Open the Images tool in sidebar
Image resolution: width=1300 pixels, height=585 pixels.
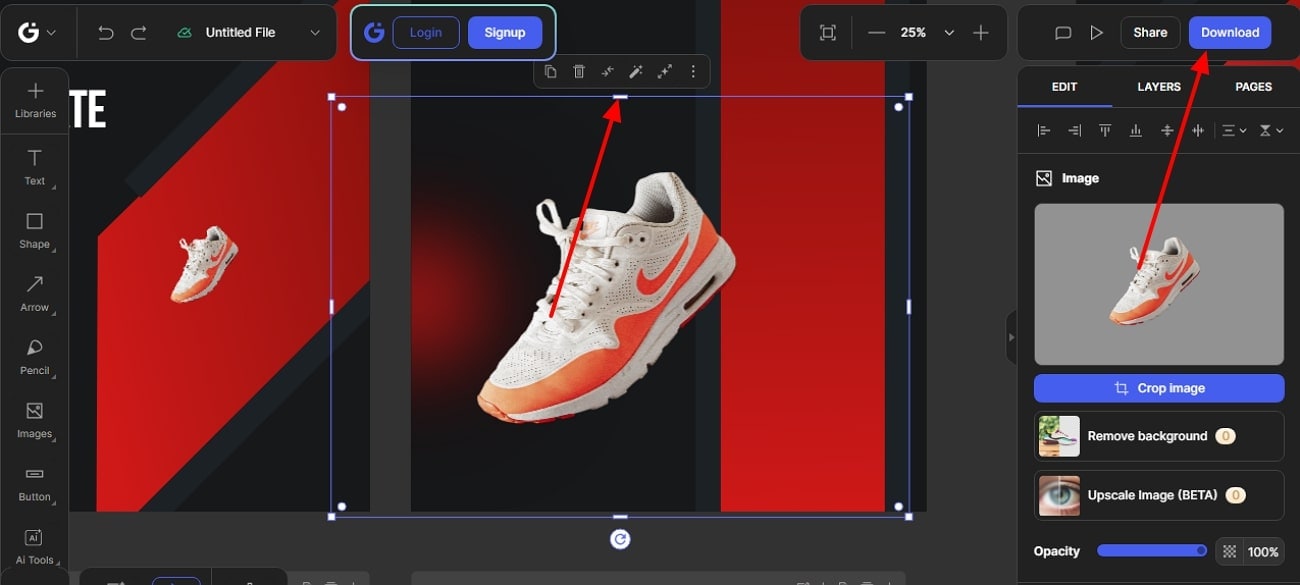click(35, 420)
